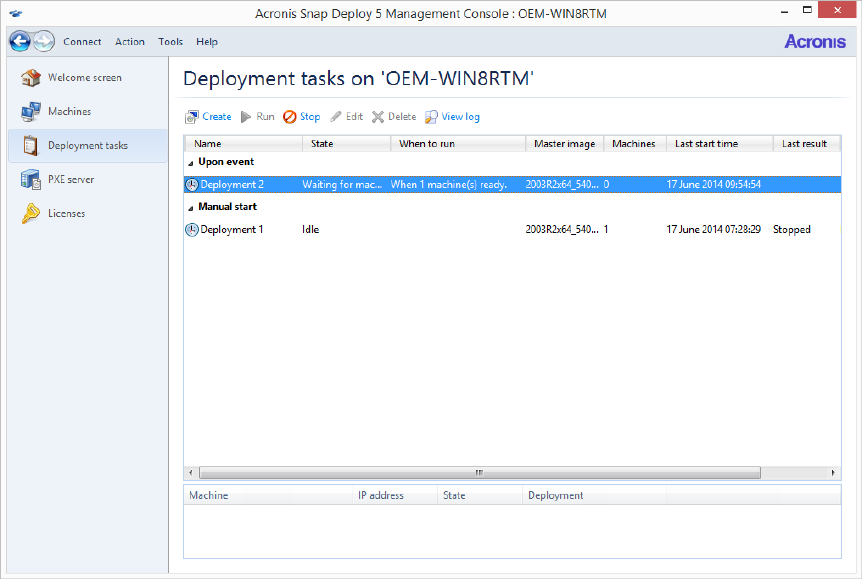The height and width of the screenshot is (579, 862).
Task: Collapse the Manual start group
Action: [191, 208]
